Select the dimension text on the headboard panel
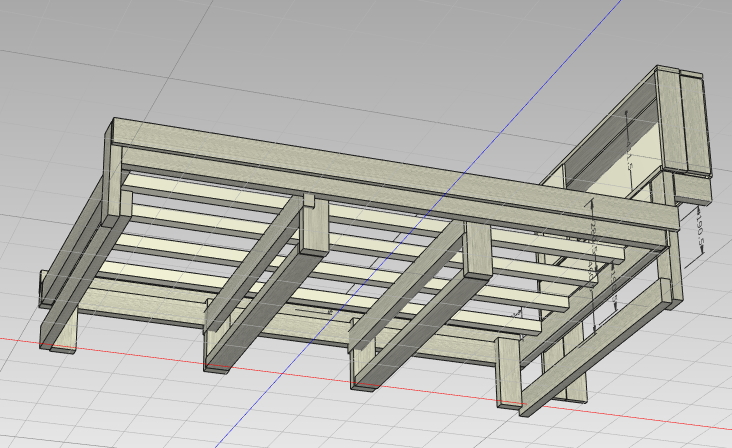 pyautogui.click(x=629, y=155)
